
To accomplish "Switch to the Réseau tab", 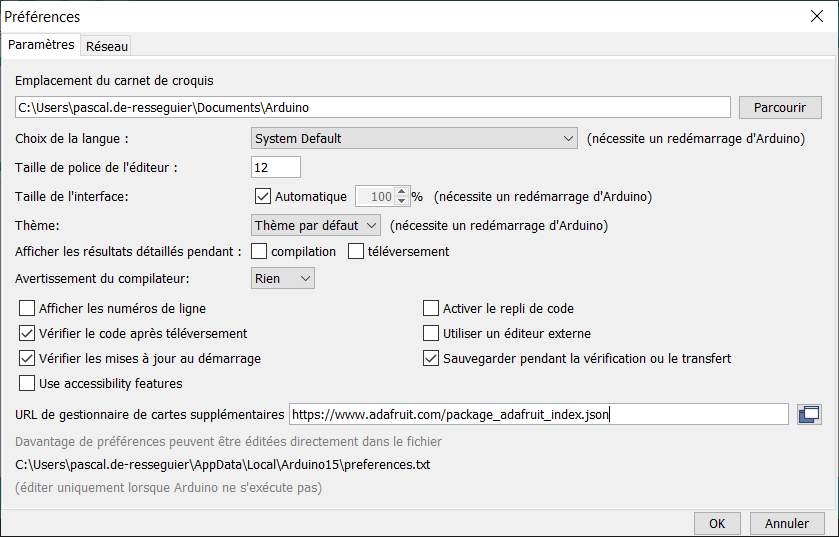I will point(106,47).
